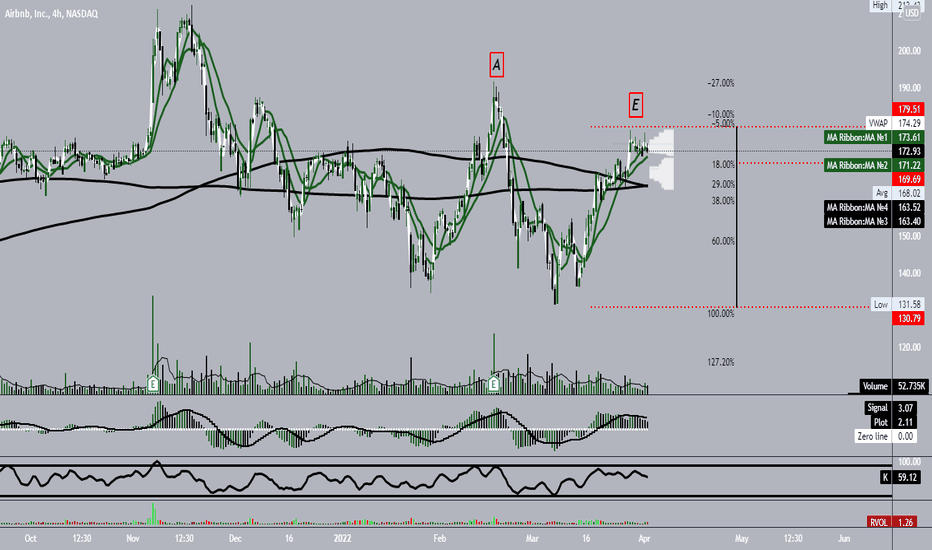Click the MA Ribbon:MA №2 label
Image resolution: width=932 pixels, height=550 pixels.
(874, 165)
